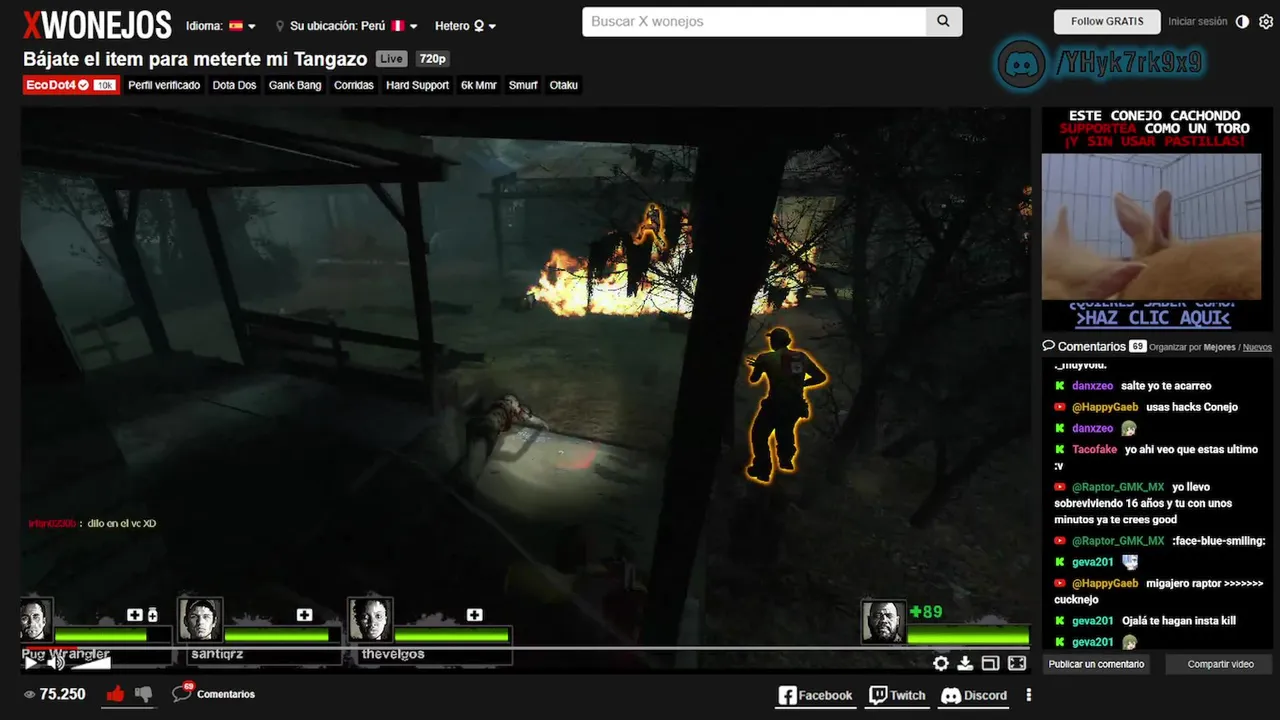
Task: Click the 10k subscriber count badge
Action: (x=105, y=85)
